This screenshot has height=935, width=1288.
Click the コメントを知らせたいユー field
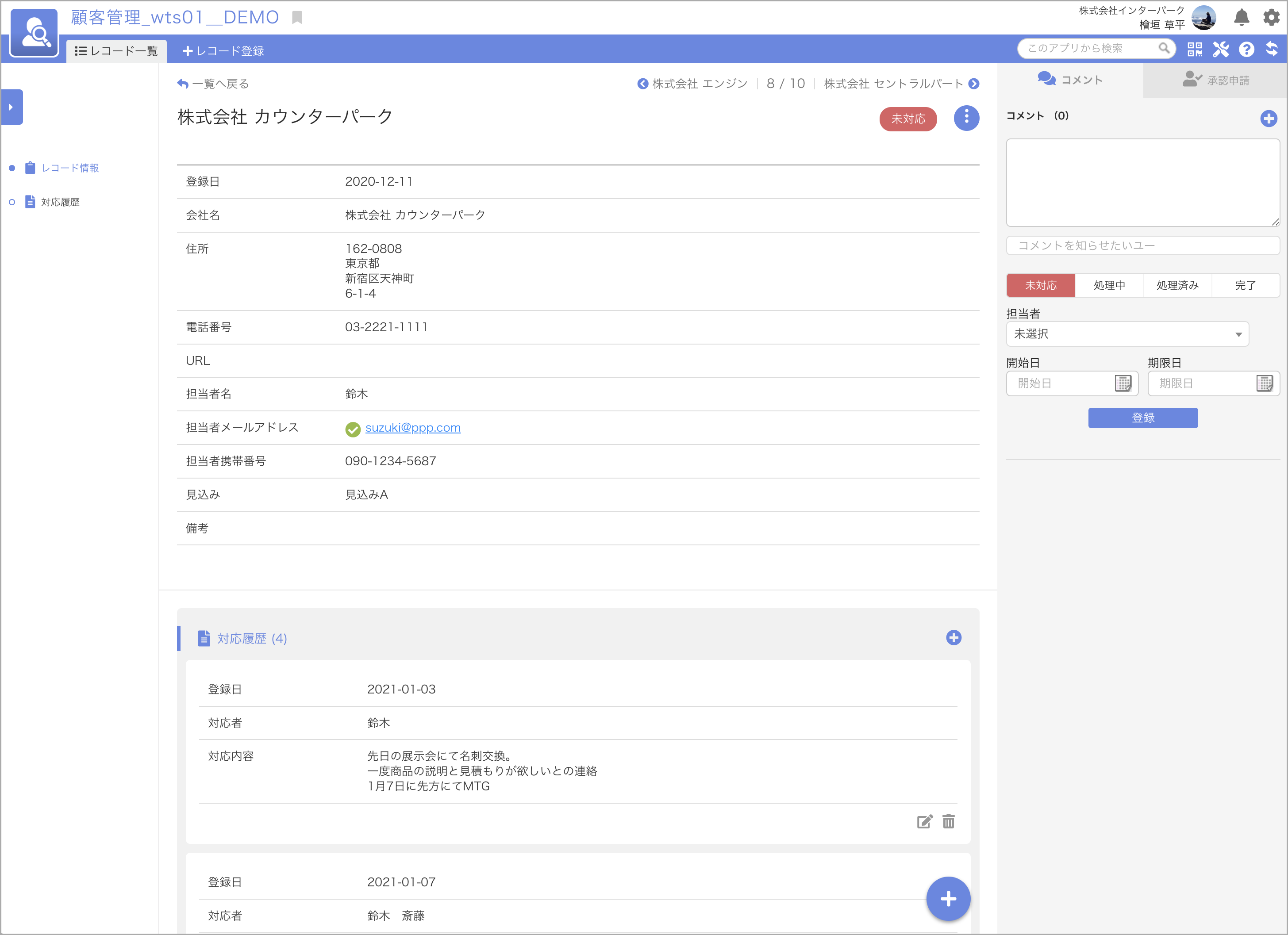click(x=1142, y=245)
